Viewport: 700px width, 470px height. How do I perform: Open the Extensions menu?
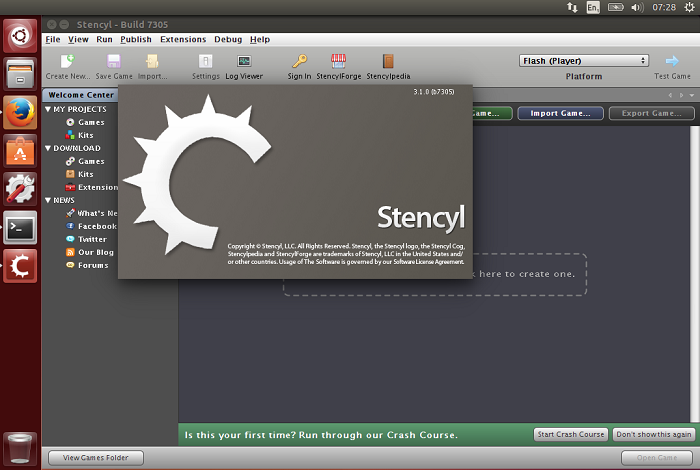tap(183, 39)
